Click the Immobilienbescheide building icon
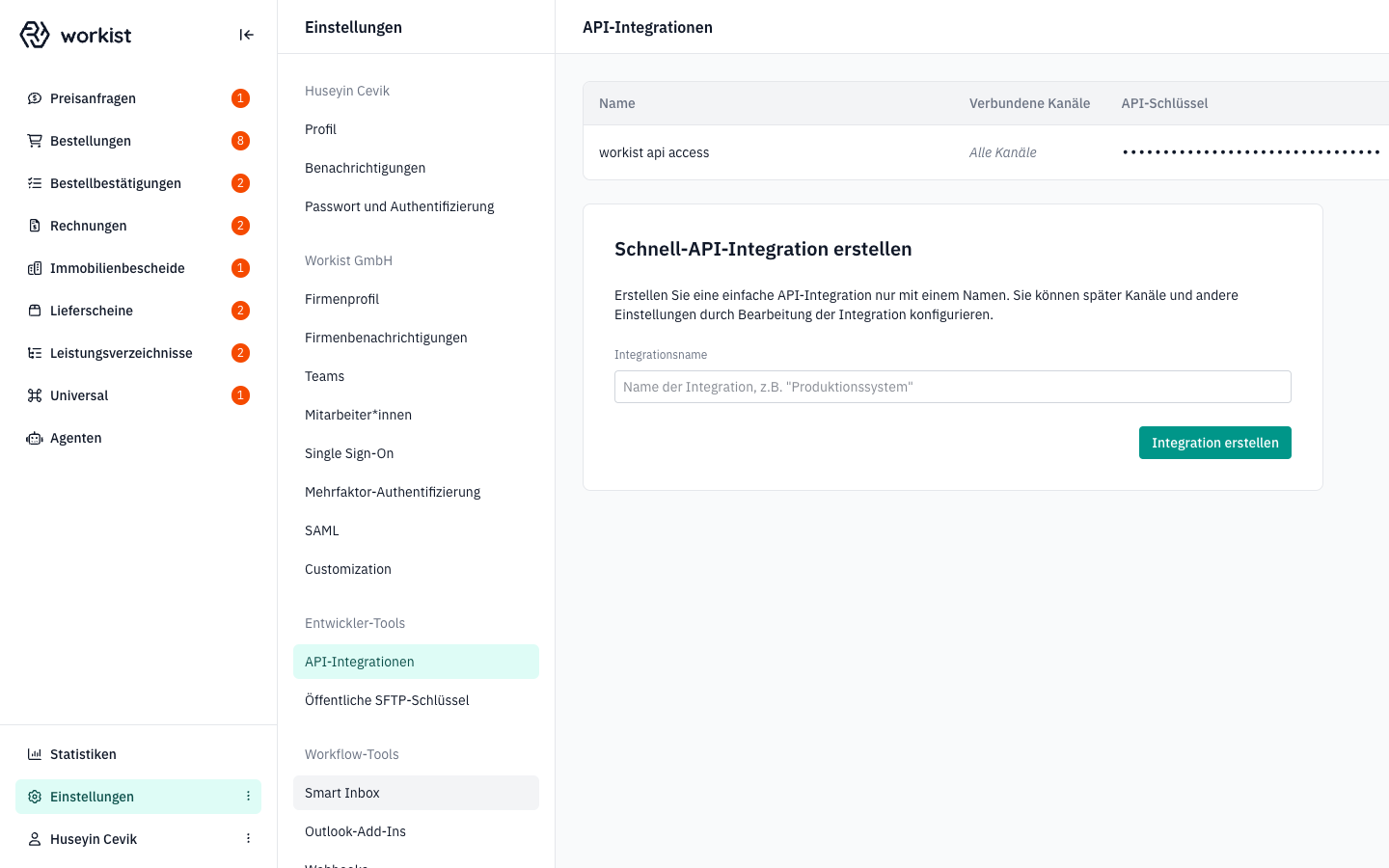This screenshot has height=868, width=1389. [x=35, y=268]
